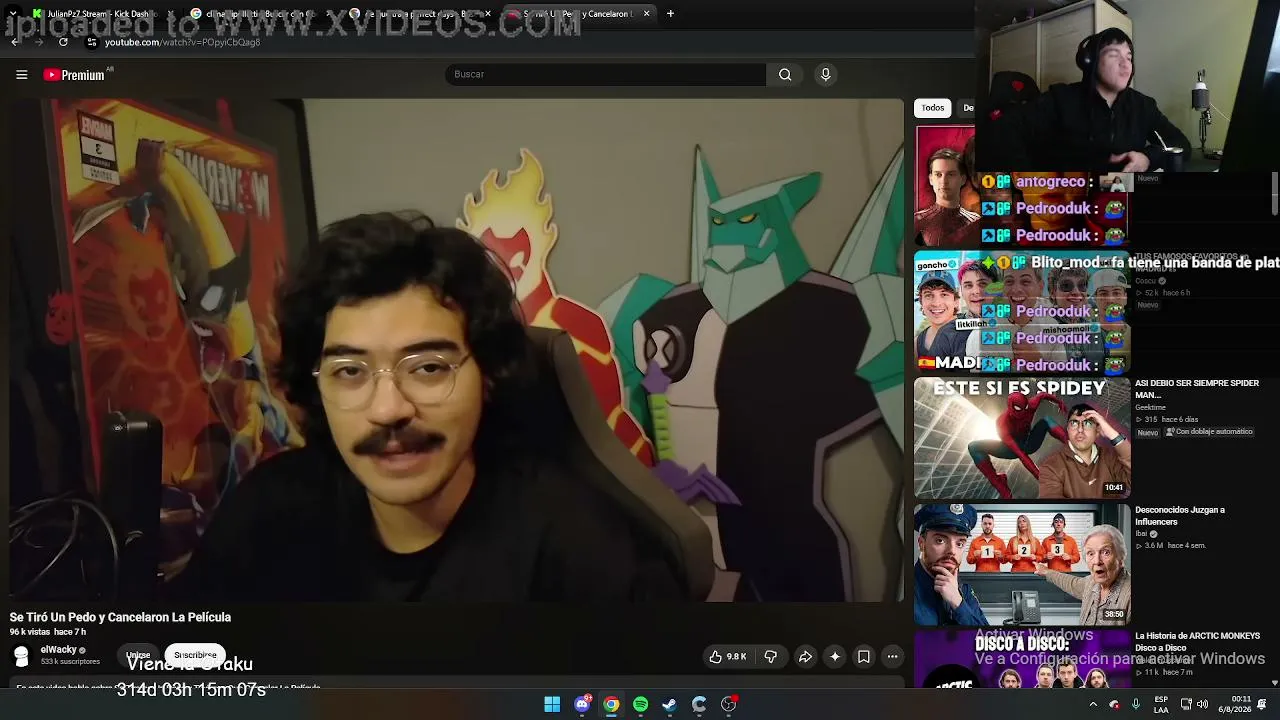Image resolution: width=1280 pixels, height=720 pixels.
Task: Open the ESTE SI ES SPIDEY thumbnail
Action: click(1022, 438)
